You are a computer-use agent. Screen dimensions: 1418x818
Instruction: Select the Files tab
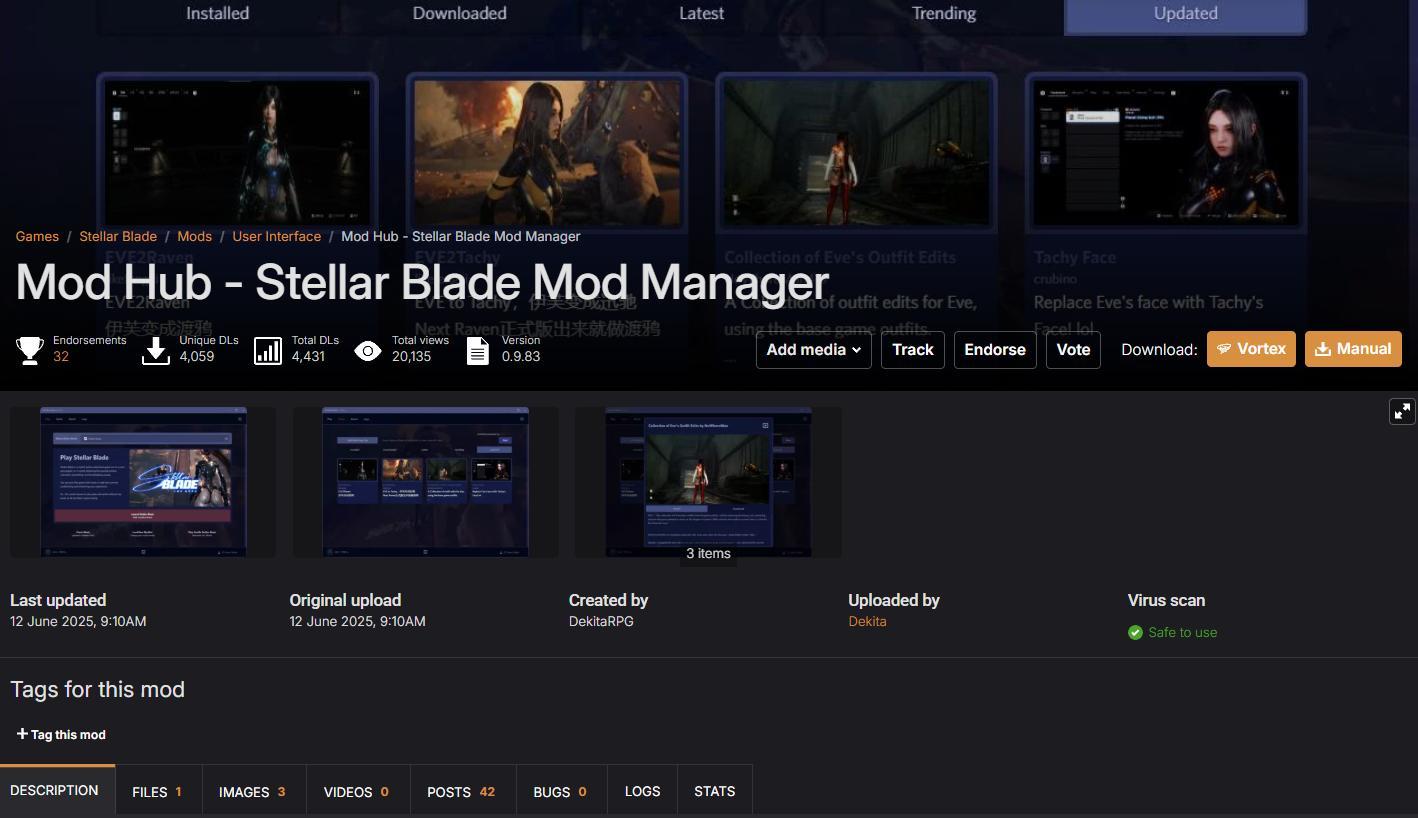click(156, 790)
